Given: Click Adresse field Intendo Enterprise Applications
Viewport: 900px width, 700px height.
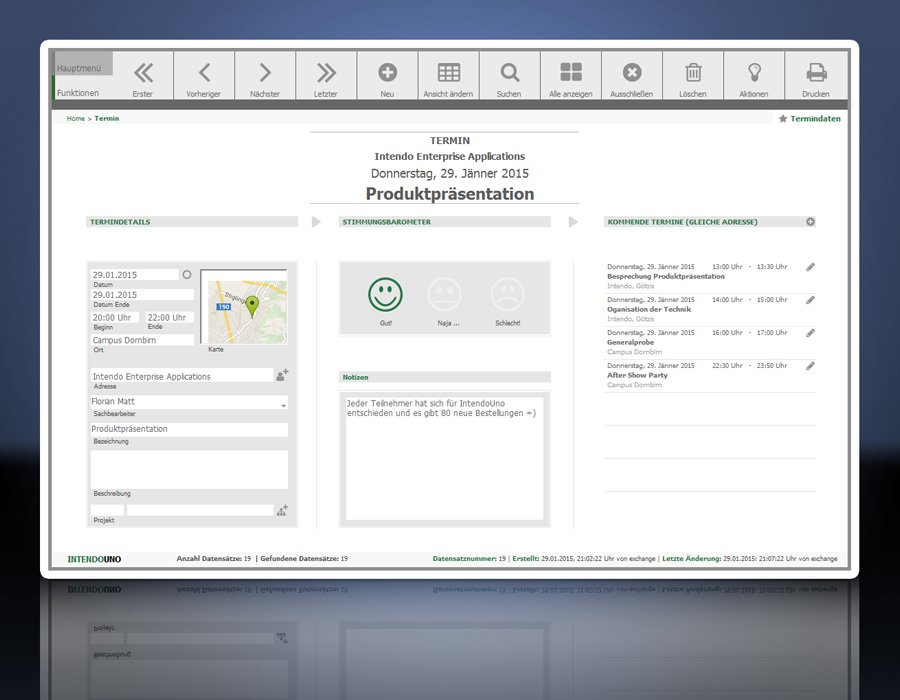Looking at the screenshot, I should pos(182,376).
